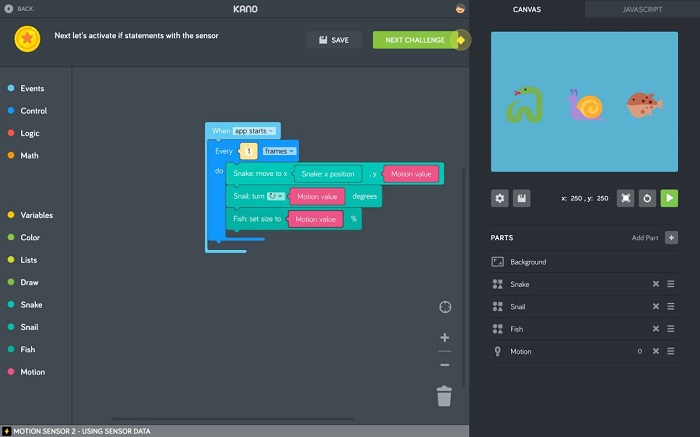Open the 'app starts' event dropdown
The width and height of the screenshot is (700, 437).
click(x=254, y=131)
